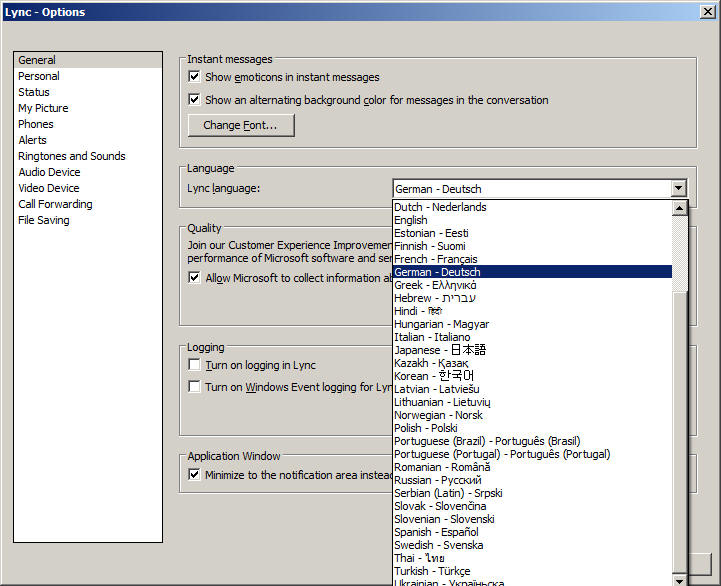The width and height of the screenshot is (721, 586).
Task: Open Video Device settings
Action: 88,188
